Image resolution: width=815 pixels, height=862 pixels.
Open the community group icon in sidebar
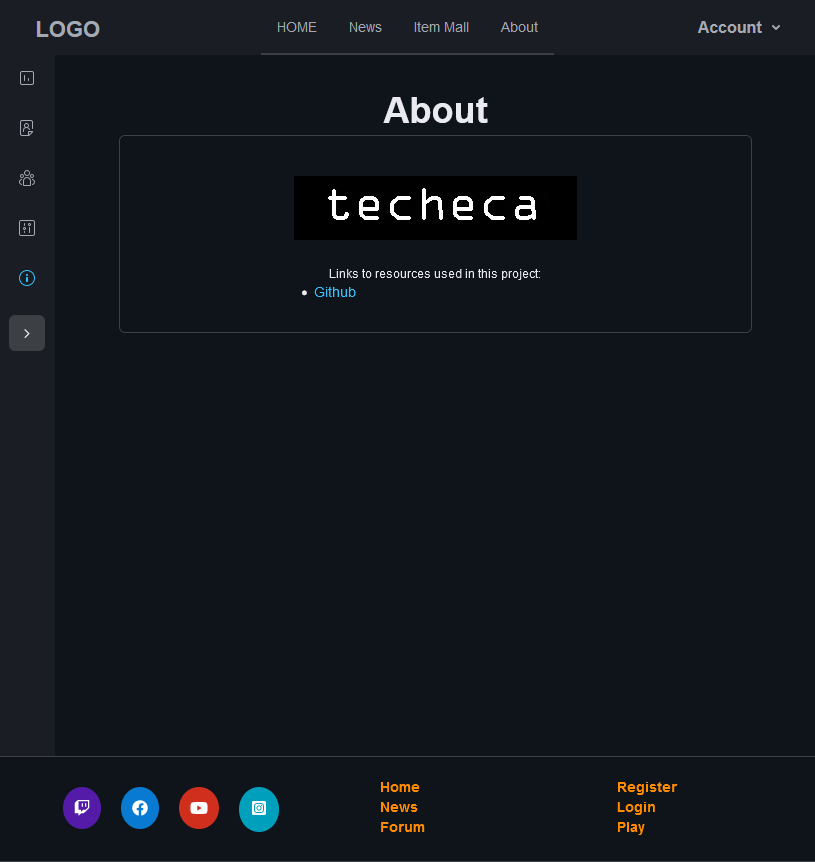[27, 178]
